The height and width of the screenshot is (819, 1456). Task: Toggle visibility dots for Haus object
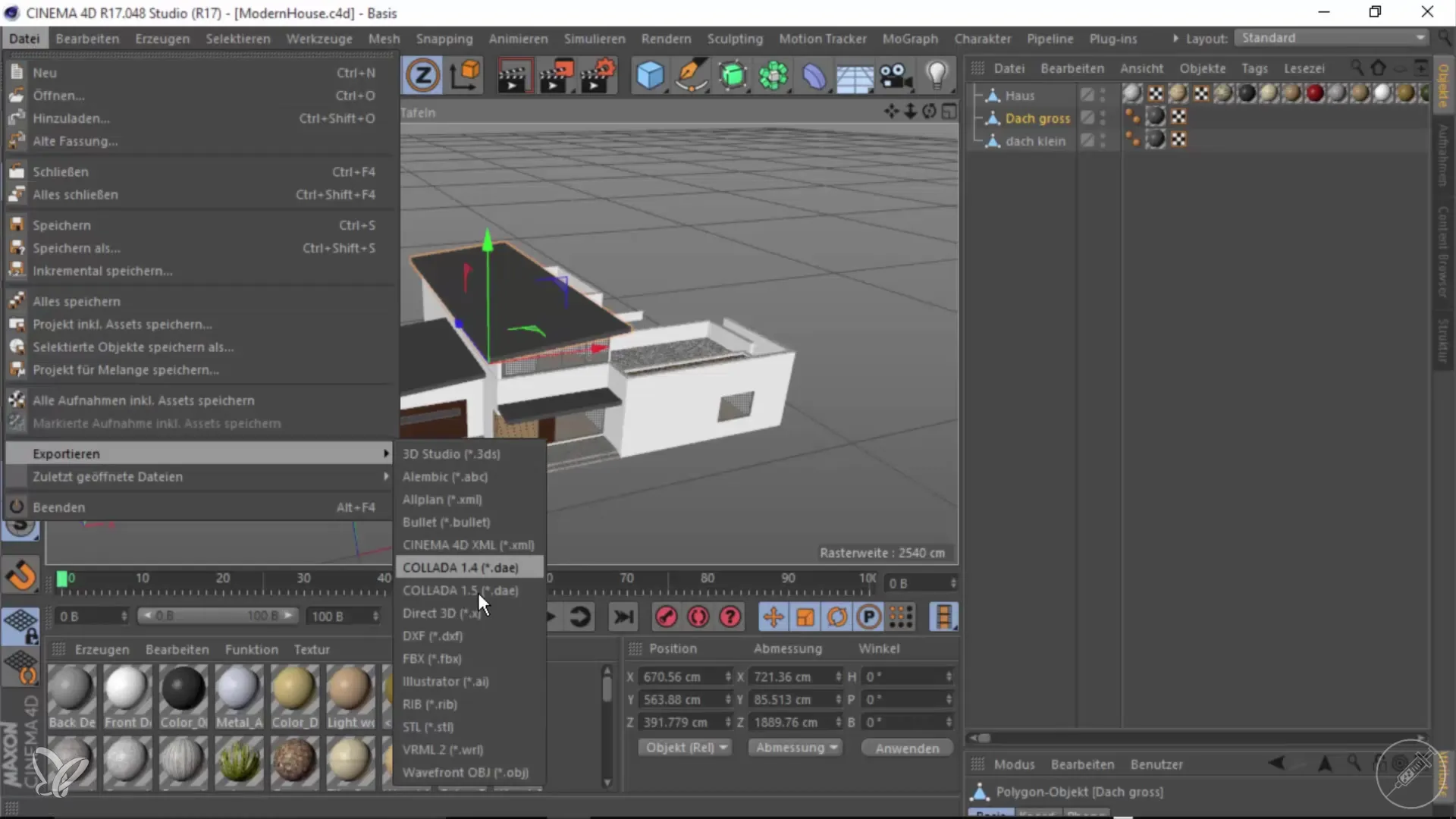click(x=1103, y=95)
